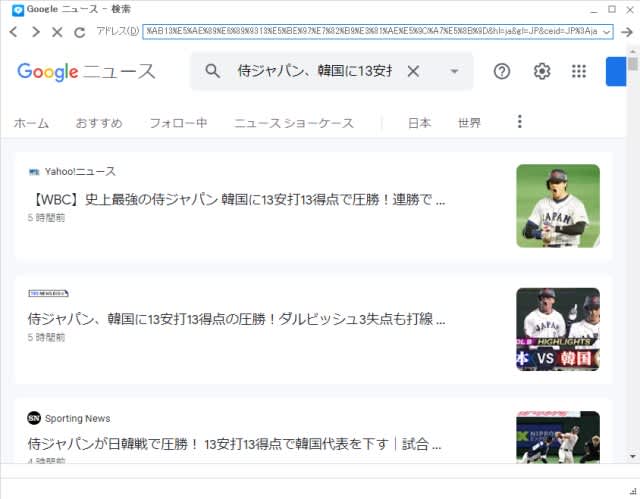
Task: Click the Japan batter thumbnail image
Action: pos(558,206)
